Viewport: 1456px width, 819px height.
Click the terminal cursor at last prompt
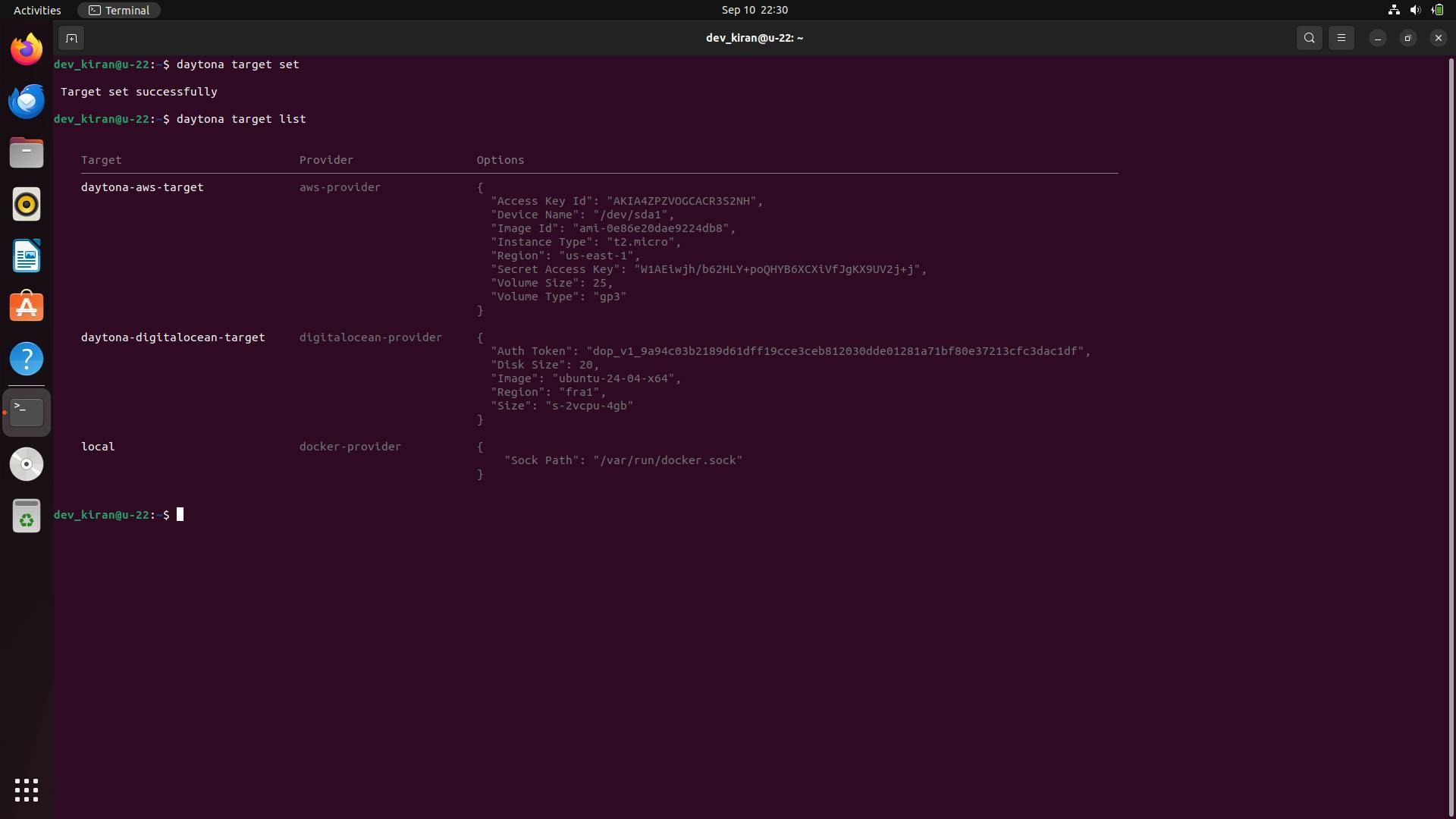click(180, 515)
